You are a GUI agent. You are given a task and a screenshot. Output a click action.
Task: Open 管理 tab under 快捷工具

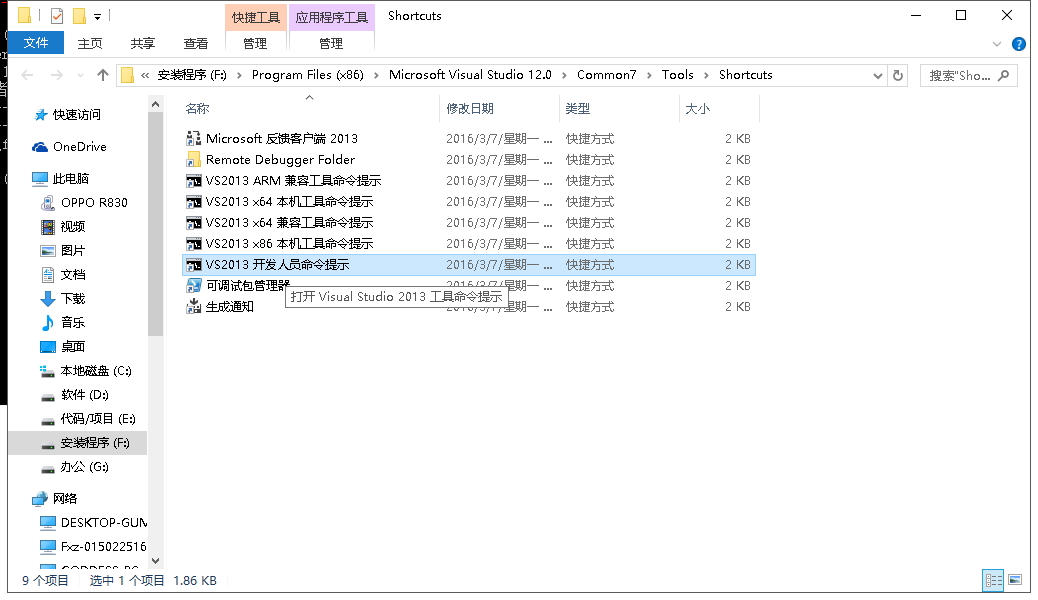[255, 43]
